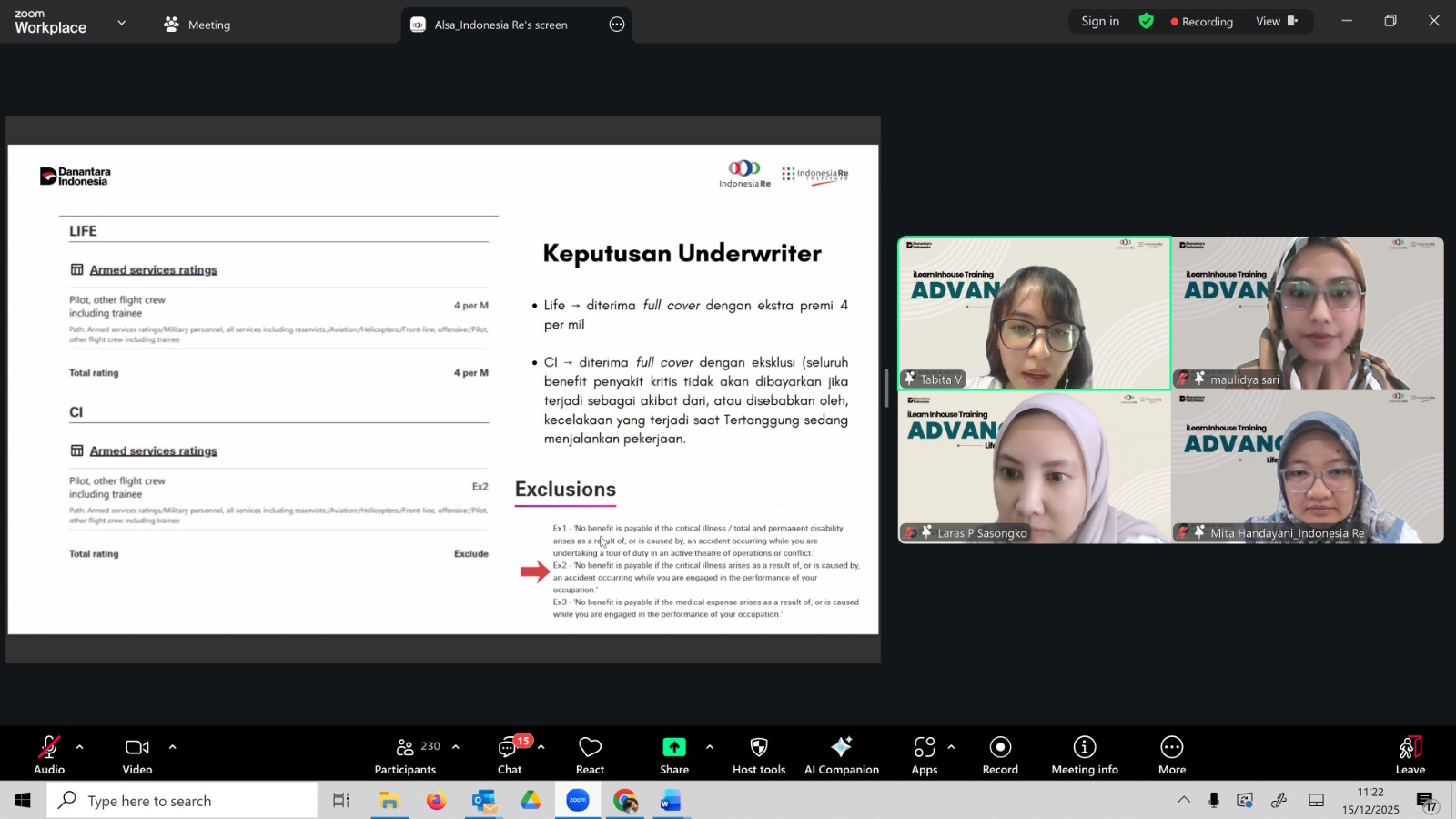Click the green encryption shield icon
The width and height of the screenshot is (1456, 819).
[x=1146, y=22]
